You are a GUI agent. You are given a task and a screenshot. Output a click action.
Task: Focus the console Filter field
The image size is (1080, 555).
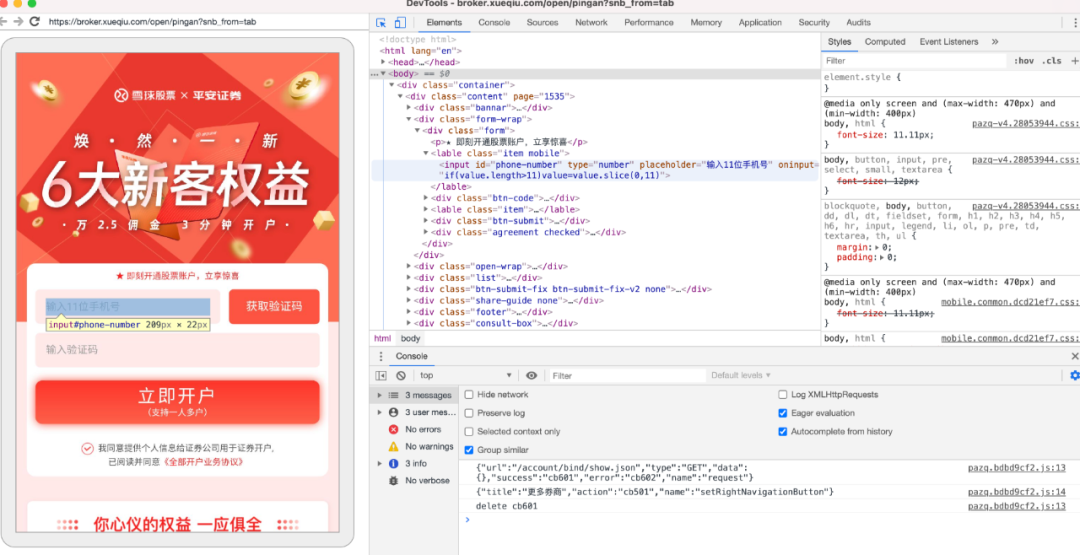627,375
